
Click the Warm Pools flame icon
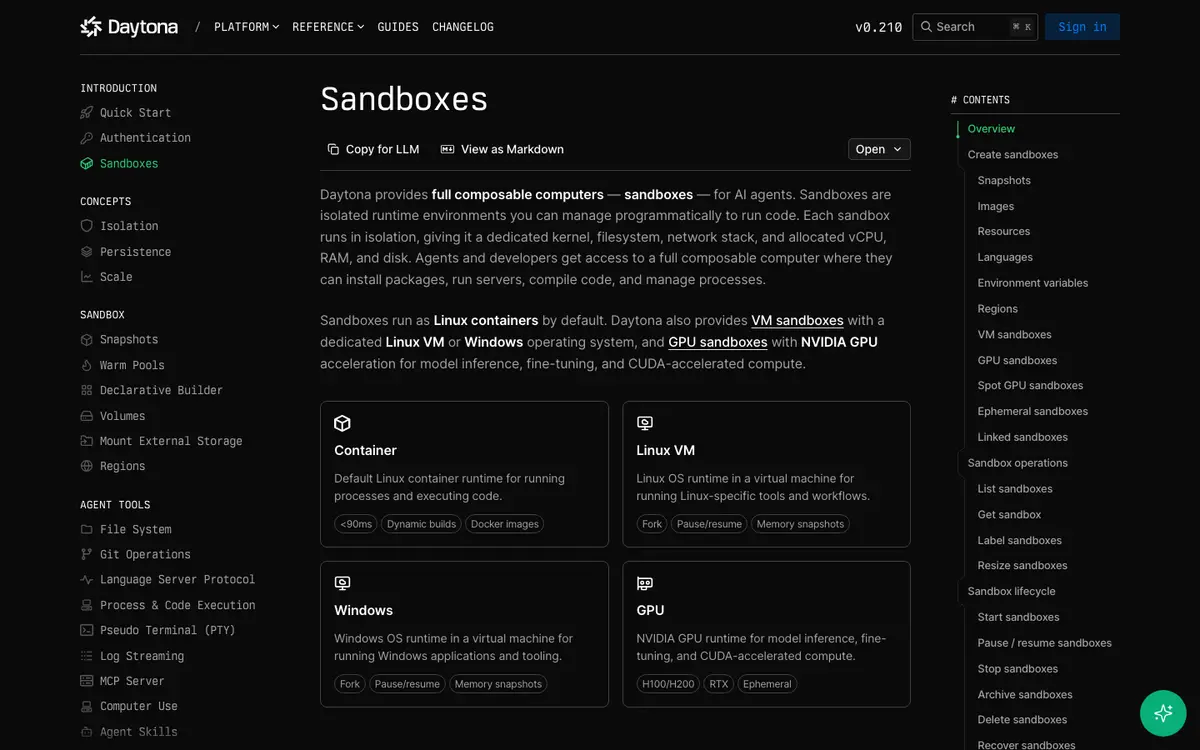(x=87, y=365)
